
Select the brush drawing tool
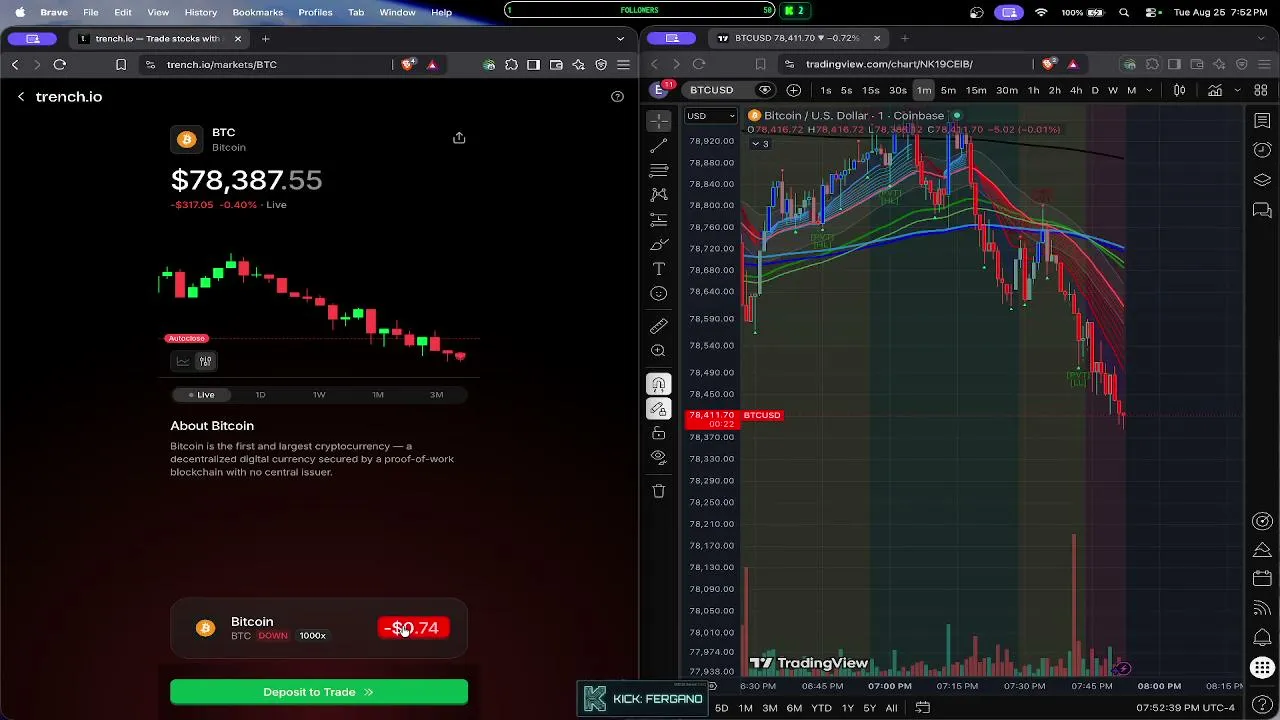(x=658, y=245)
